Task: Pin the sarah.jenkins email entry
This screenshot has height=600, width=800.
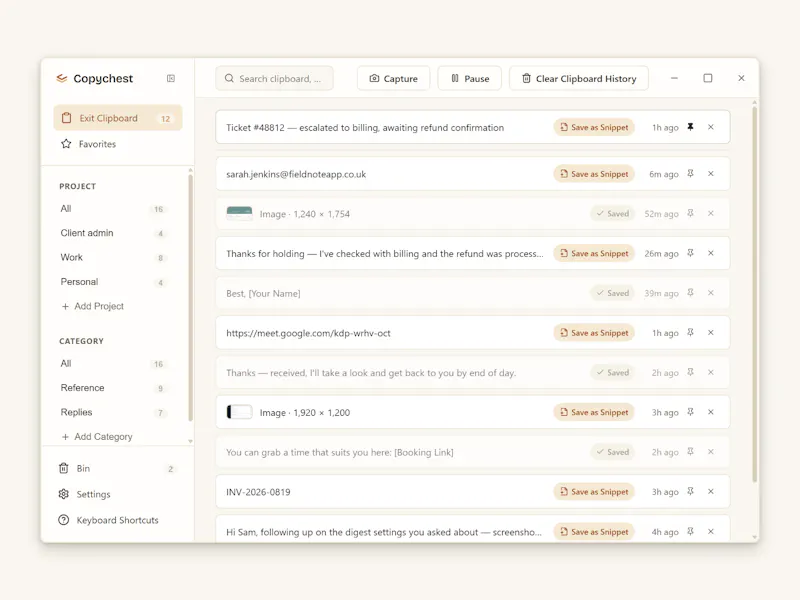Action: (690, 174)
